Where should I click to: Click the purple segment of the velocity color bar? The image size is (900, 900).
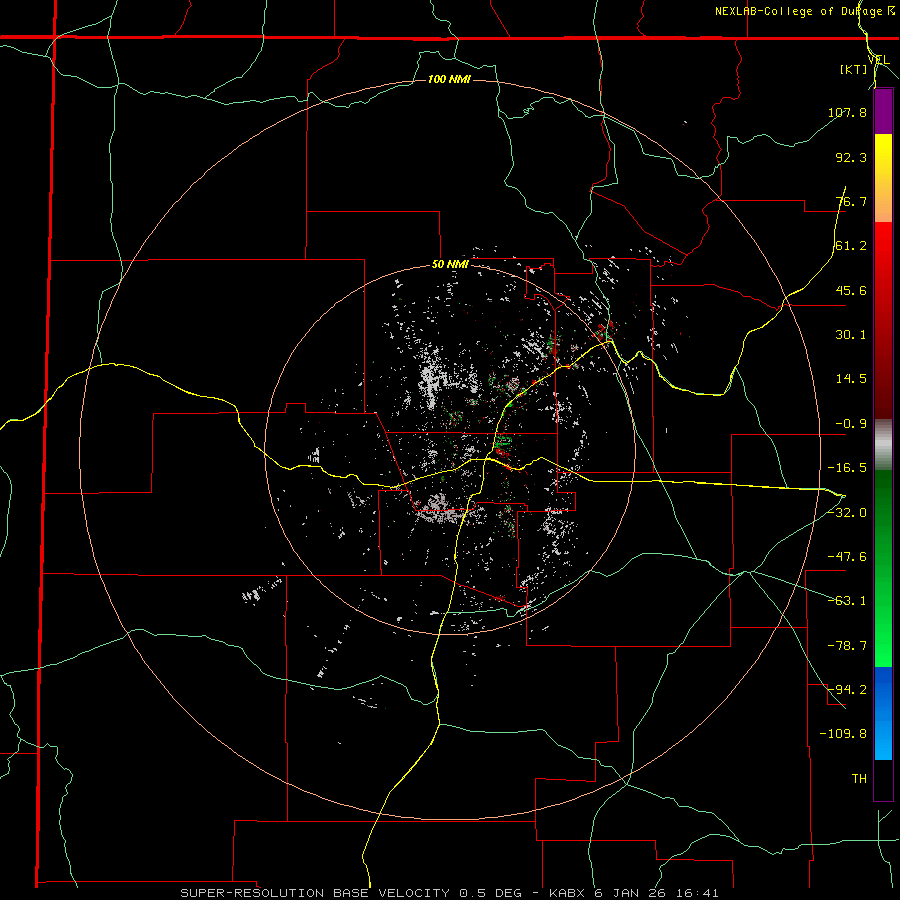[x=883, y=111]
